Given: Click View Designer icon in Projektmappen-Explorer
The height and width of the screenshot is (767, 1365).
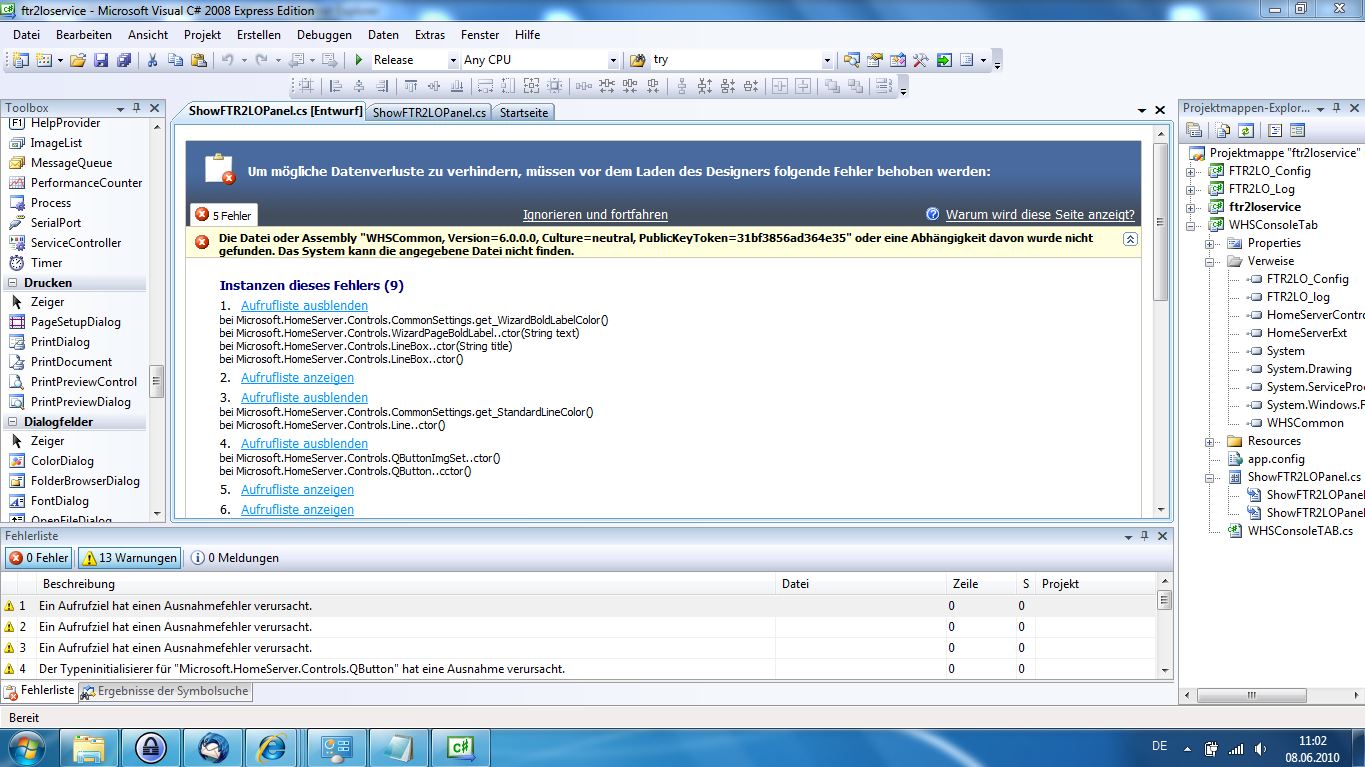Looking at the screenshot, I should click(x=1298, y=130).
